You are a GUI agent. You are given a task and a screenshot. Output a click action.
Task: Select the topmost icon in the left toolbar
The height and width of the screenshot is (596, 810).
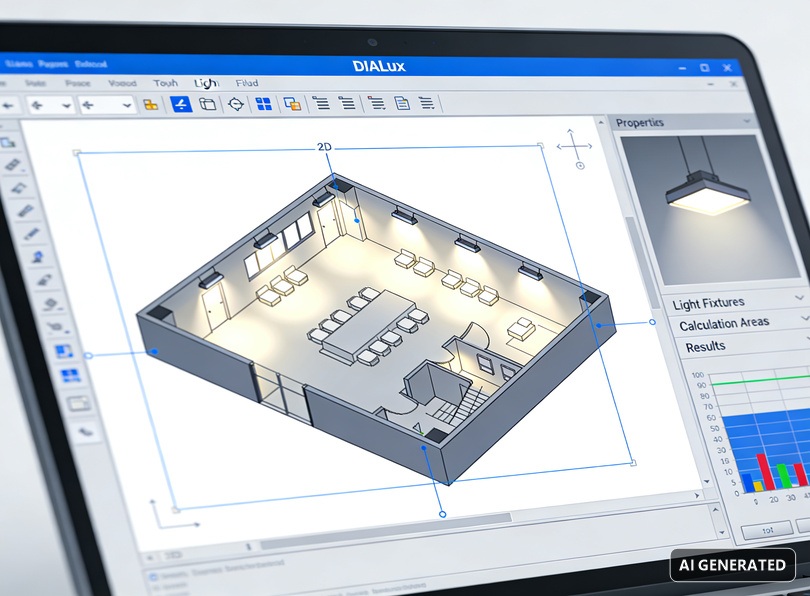[x=9, y=143]
